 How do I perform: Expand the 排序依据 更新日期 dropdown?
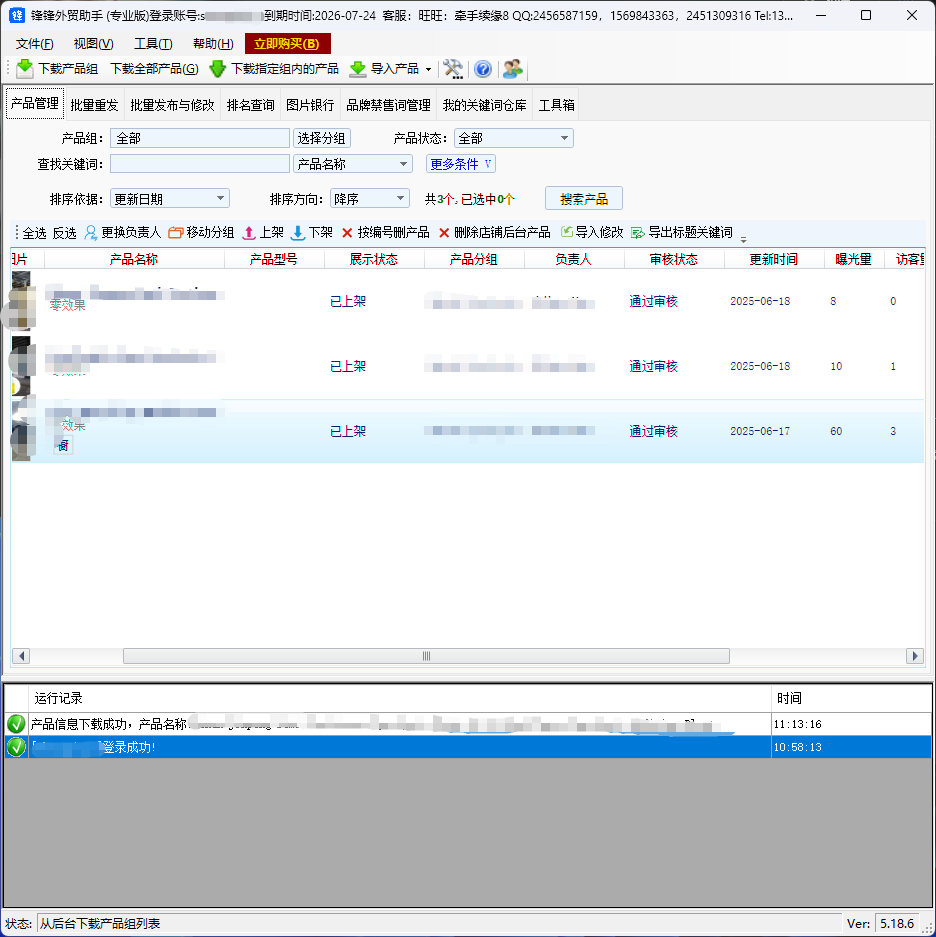pyautogui.click(x=169, y=199)
